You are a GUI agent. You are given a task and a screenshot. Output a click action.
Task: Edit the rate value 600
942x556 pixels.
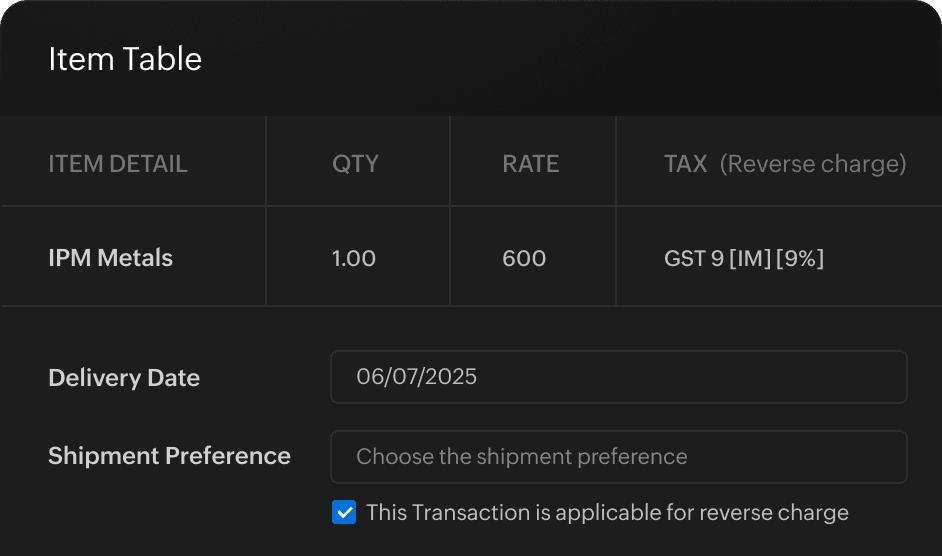click(524, 258)
